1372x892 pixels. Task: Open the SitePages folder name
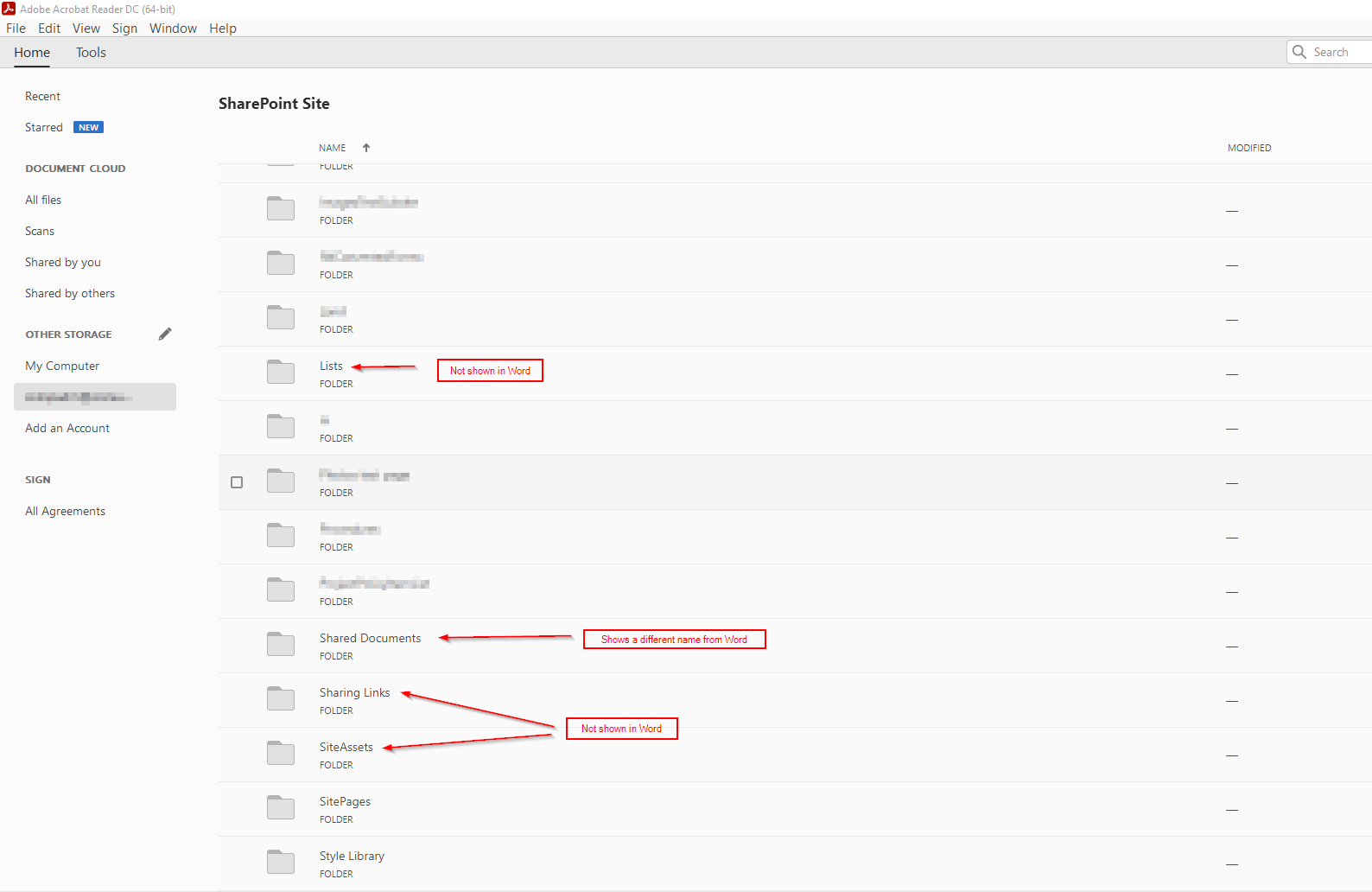(345, 801)
